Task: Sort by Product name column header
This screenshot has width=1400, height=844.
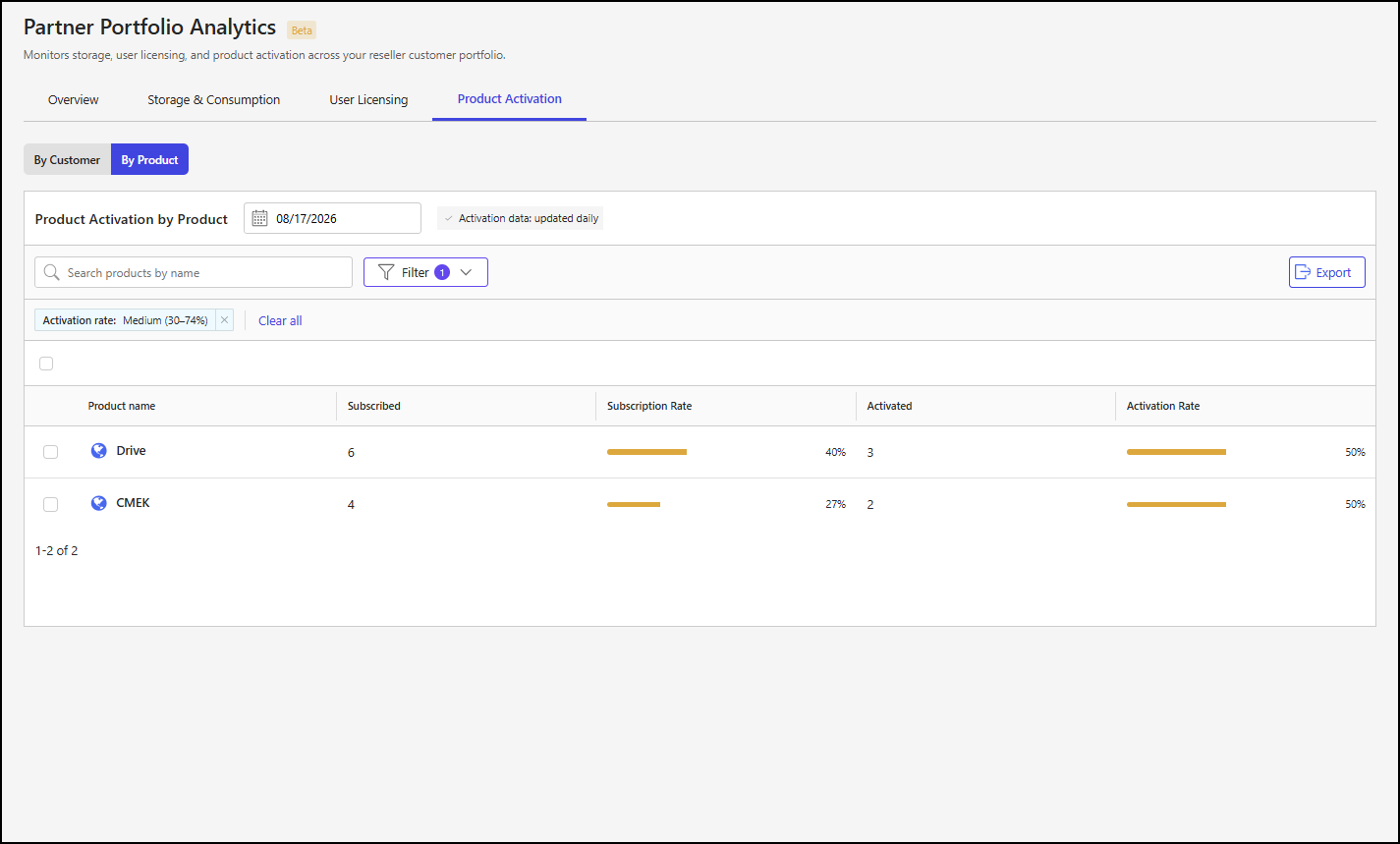Action: coord(122,406)
